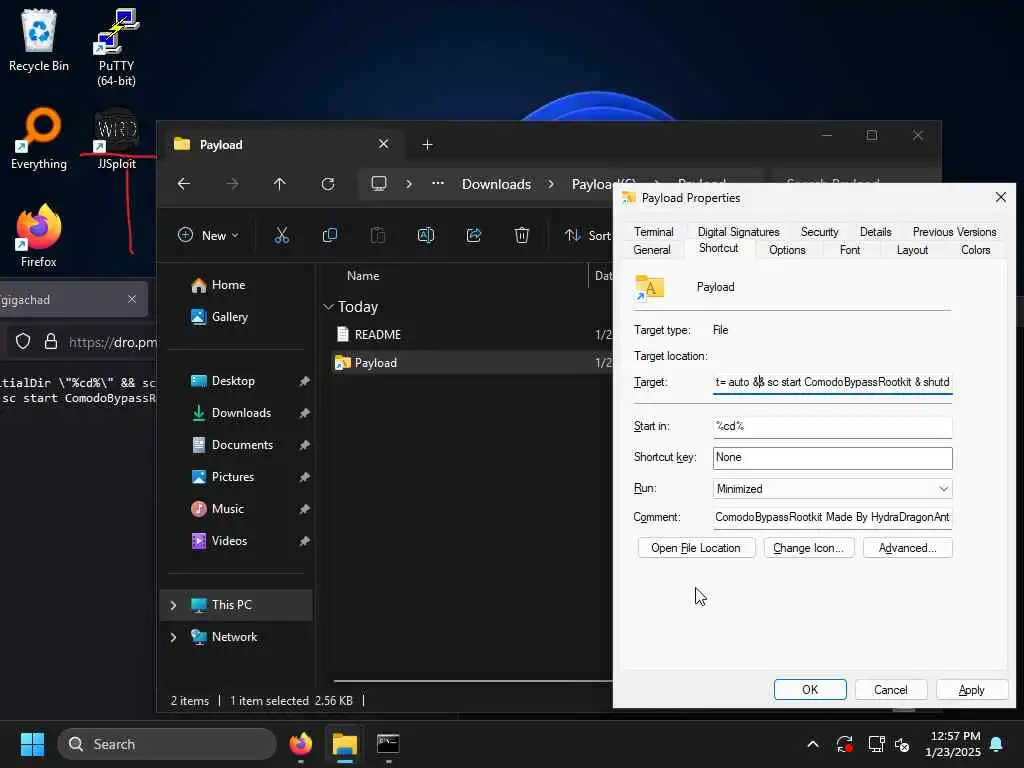
Task: Switch to the Digital Signatures tab
Action: [738, 232]
